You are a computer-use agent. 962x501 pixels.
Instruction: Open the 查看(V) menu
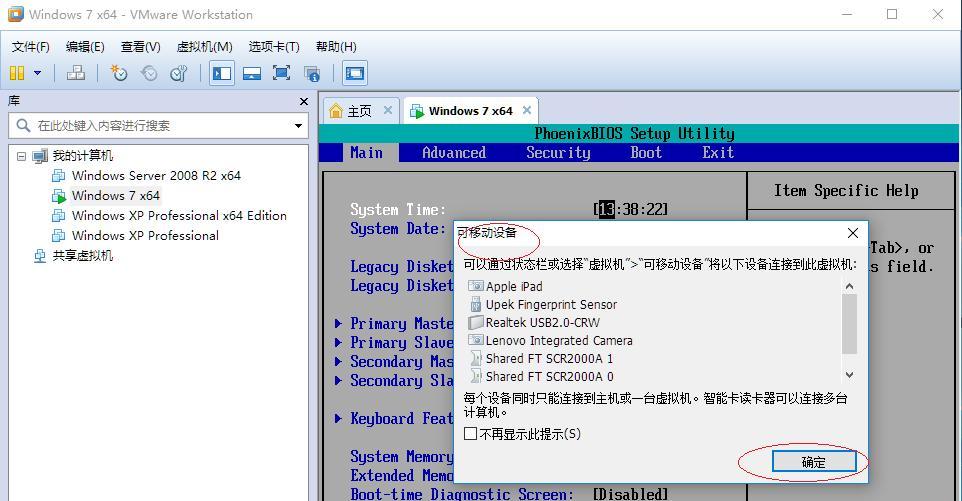pos(140,47)
